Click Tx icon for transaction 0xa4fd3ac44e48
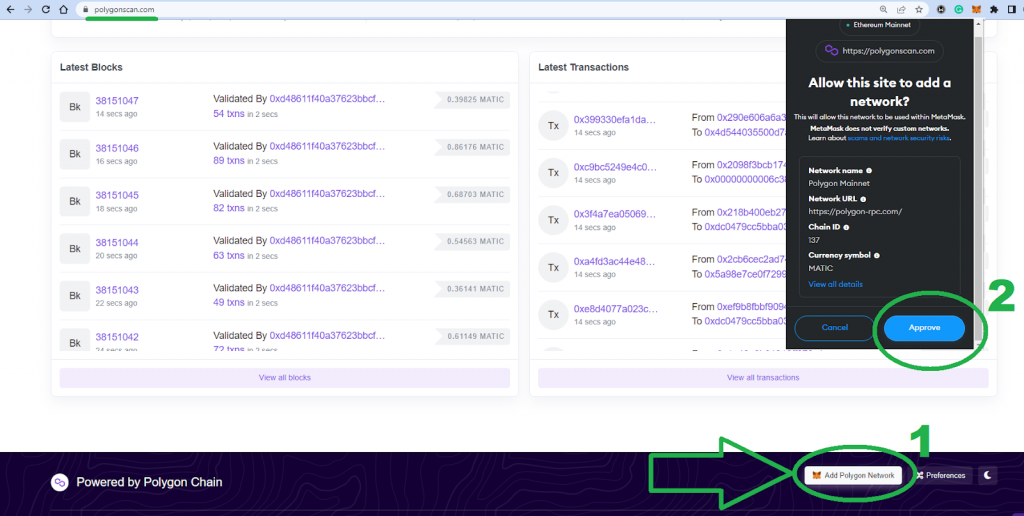This screenshot has width=1024, height=516. tap(553, 267)
